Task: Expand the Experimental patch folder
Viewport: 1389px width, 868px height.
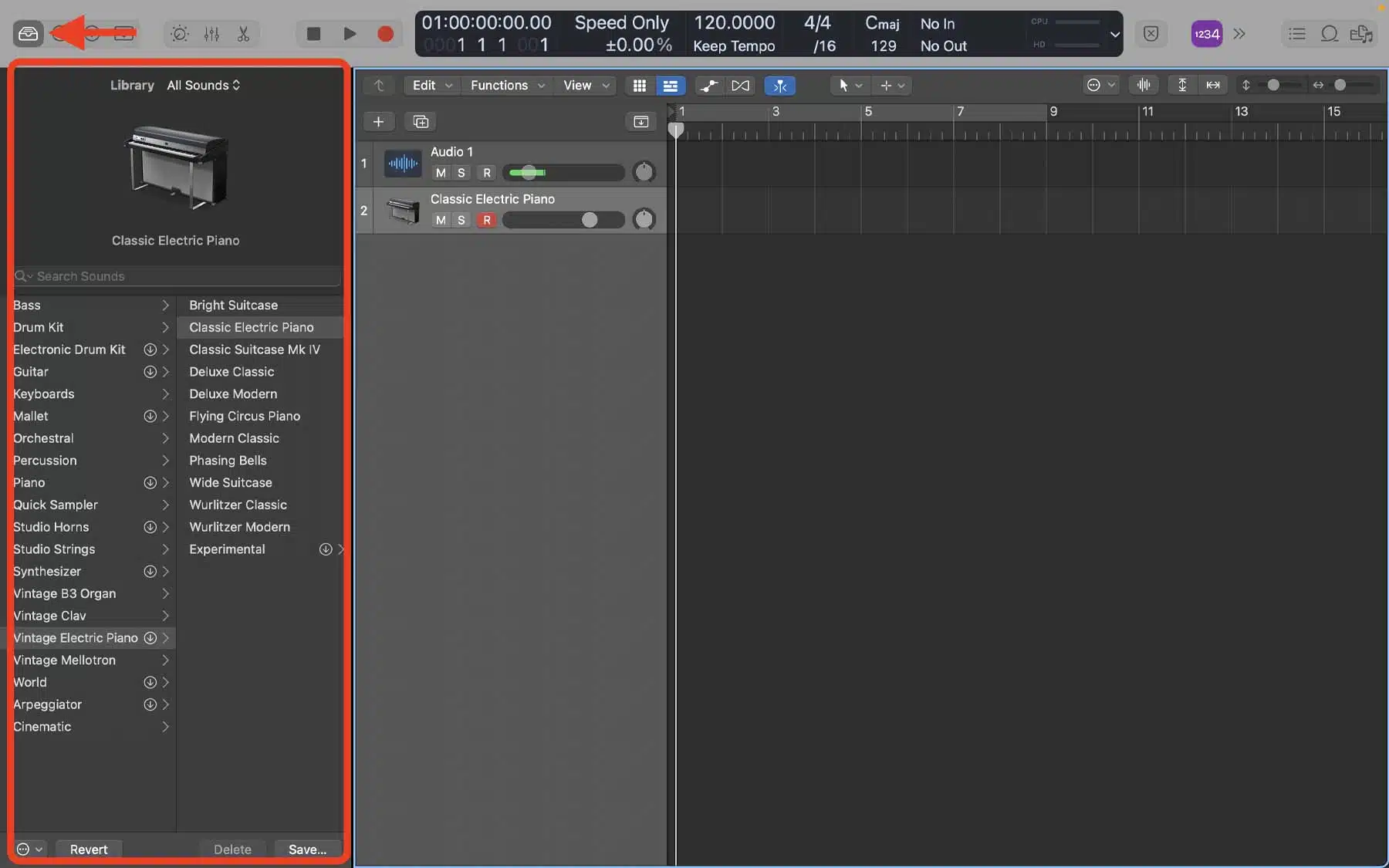Action: pyautogui.click(x=260, y=549)
